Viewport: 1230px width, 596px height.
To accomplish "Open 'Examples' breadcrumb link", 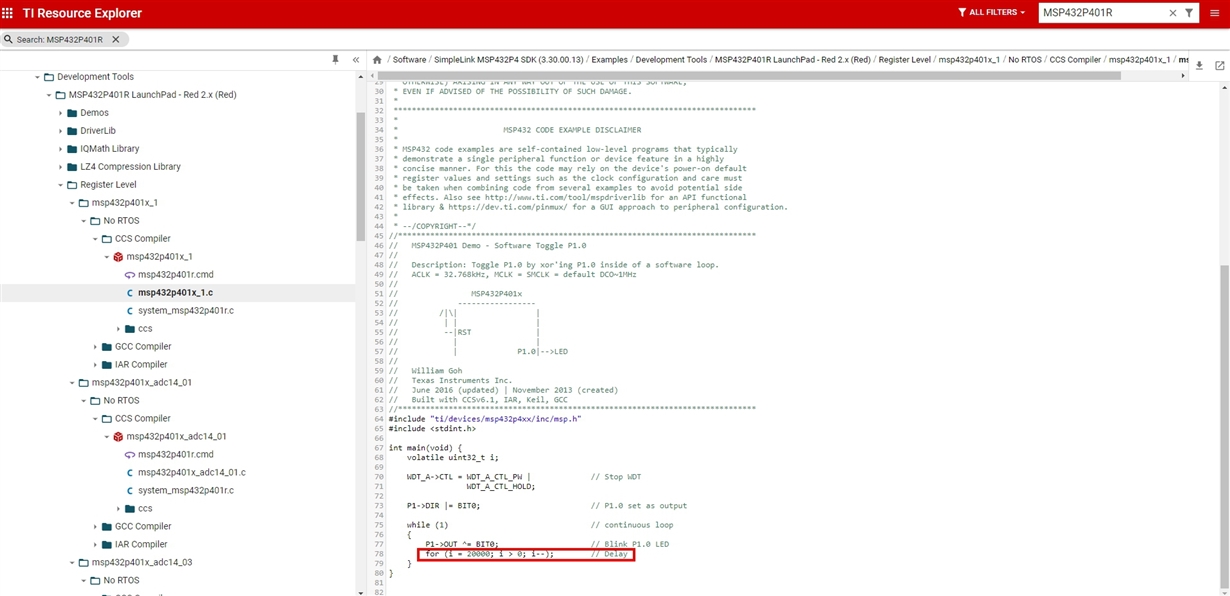I will click(609, 60).
